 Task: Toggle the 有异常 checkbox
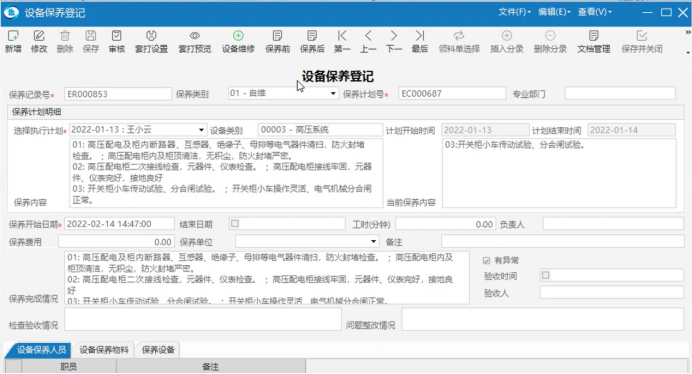pos(486,261)
